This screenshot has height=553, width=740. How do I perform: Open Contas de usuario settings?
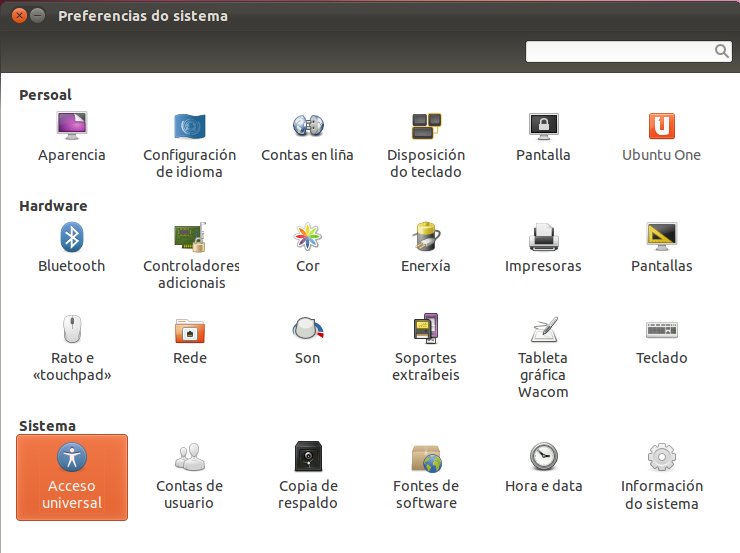tap(189, 476)
